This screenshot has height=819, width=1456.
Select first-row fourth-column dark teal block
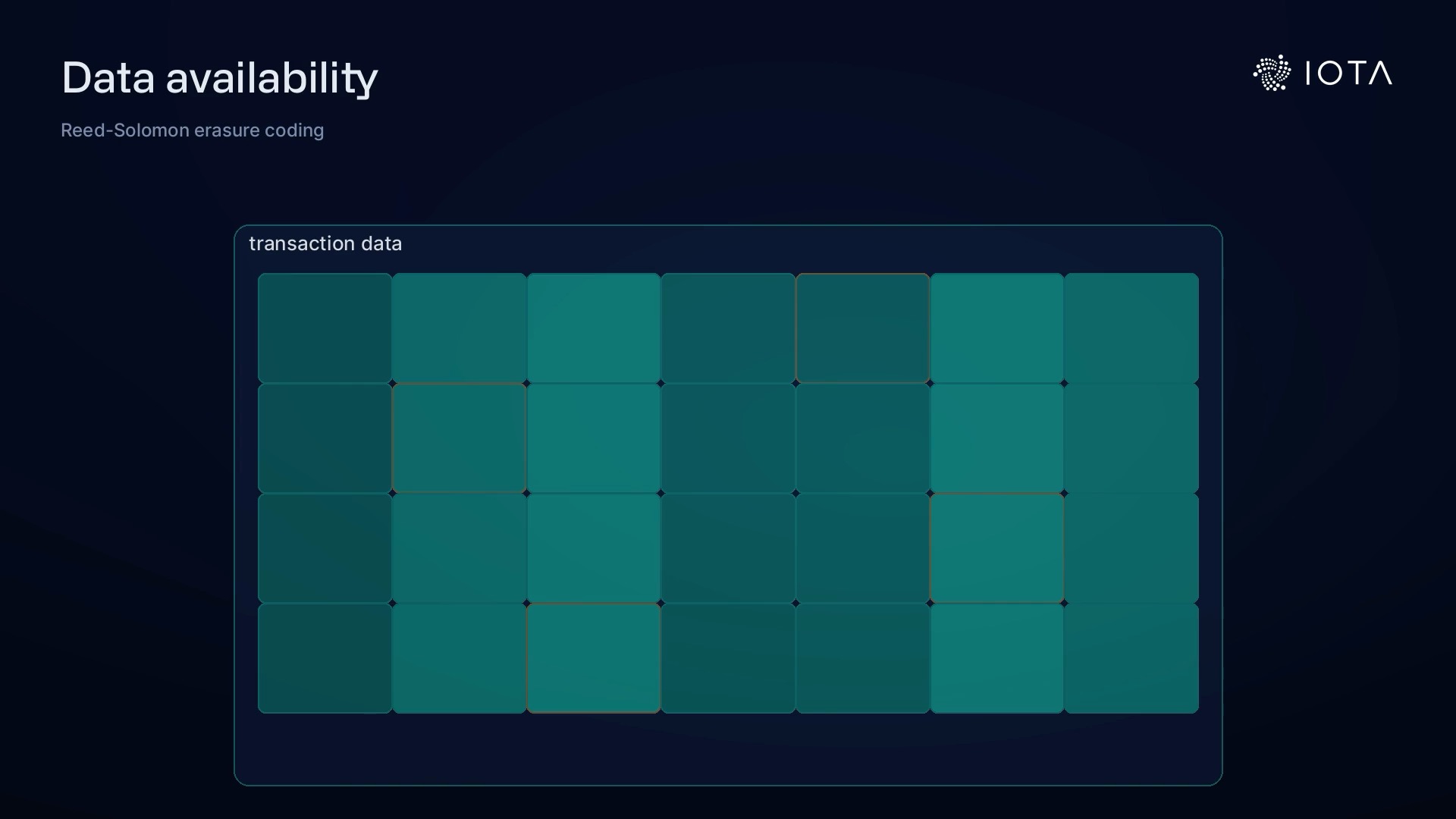[728, 328]
